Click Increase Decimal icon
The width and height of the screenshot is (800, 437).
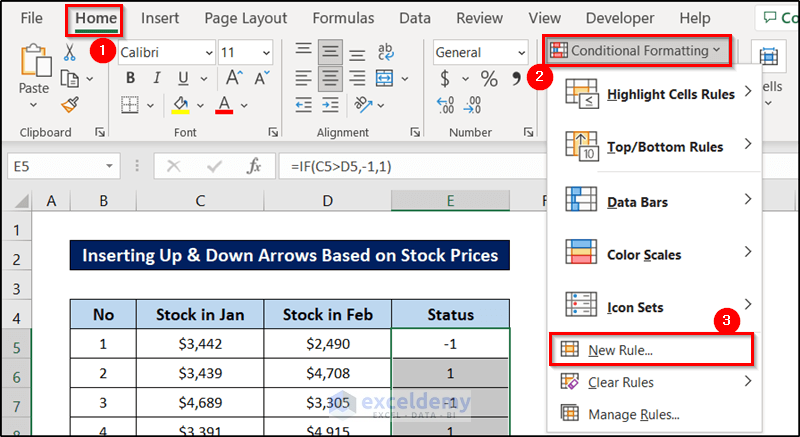(445, 105)
